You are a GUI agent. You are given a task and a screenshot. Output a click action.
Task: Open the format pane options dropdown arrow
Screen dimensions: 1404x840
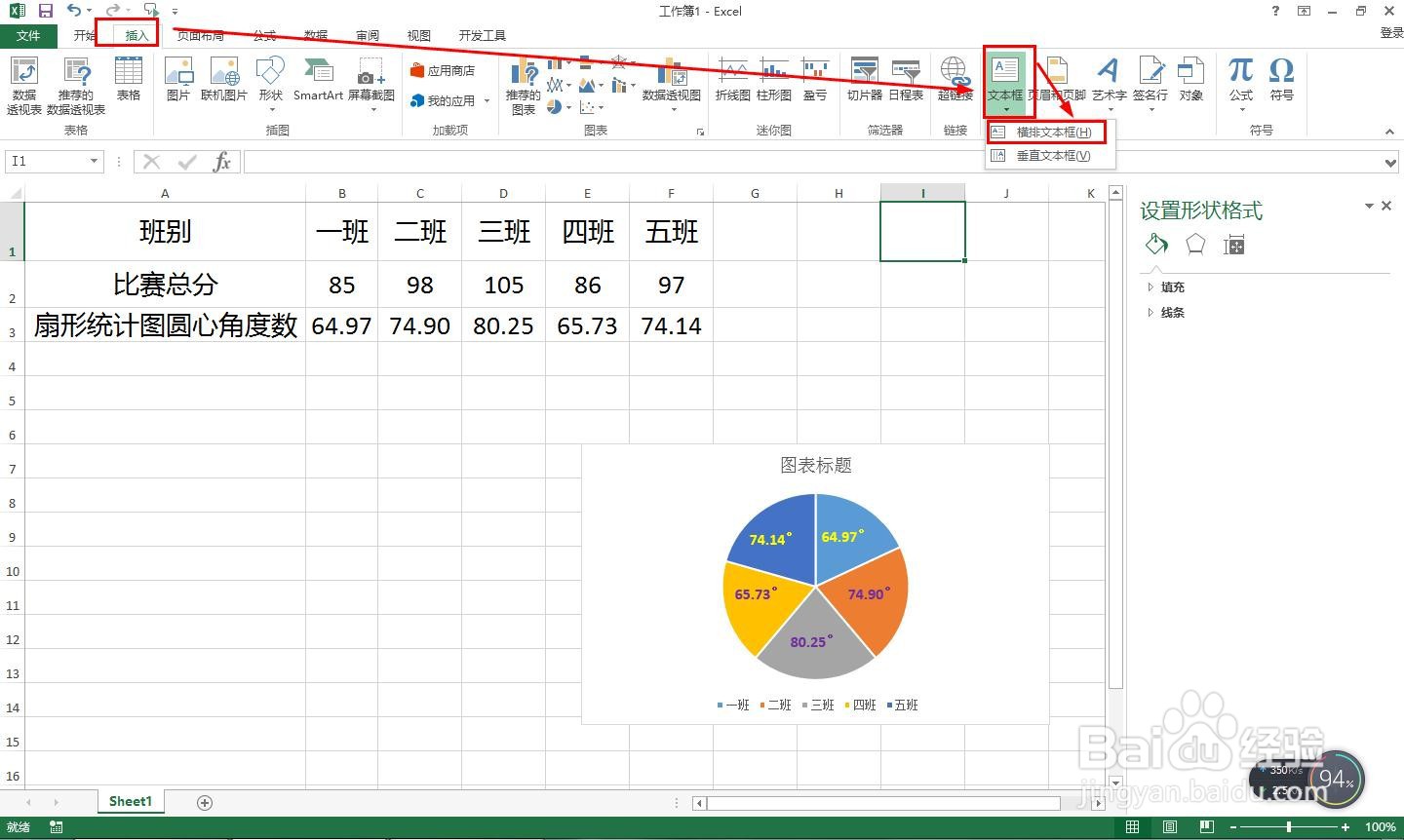pyautogui.click(x=1369, y=206)
